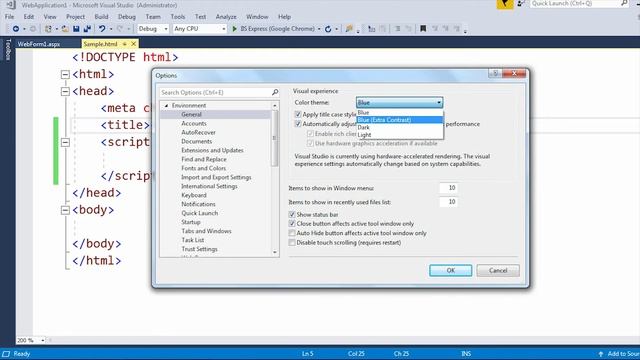Click the Save disk icon
The width and height of the screenshot is (640, 360).
pyautogui.click(x=76, y=29)
